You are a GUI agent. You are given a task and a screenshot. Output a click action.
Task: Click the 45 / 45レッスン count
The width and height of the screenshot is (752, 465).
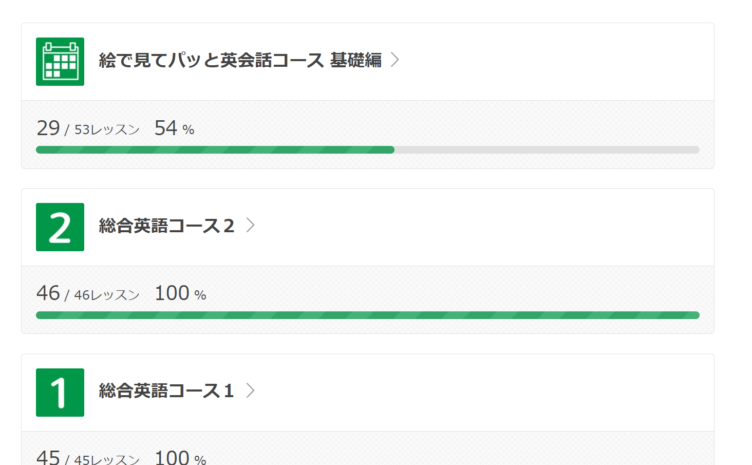(x=88, y=457)
